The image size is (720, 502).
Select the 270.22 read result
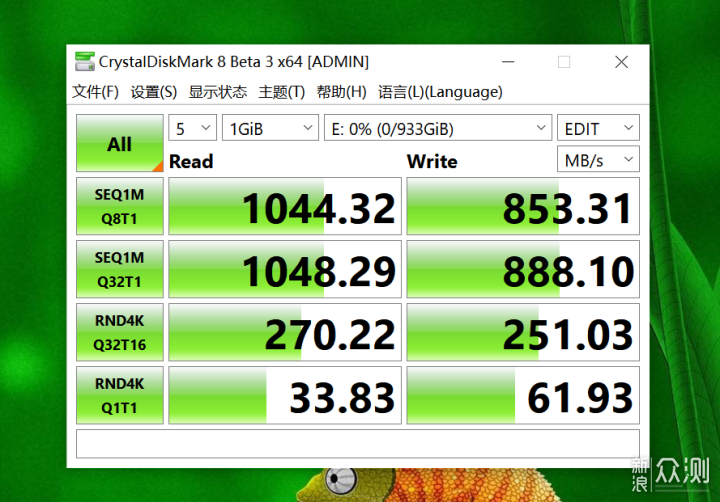pos(285,333)
